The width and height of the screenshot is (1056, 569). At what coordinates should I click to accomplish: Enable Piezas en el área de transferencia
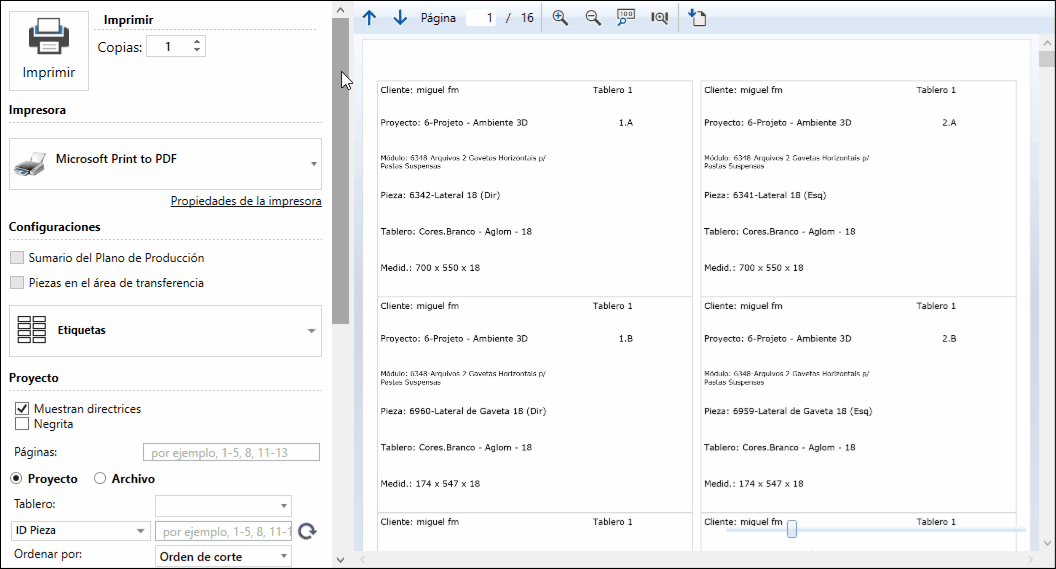tap(17, 283)
